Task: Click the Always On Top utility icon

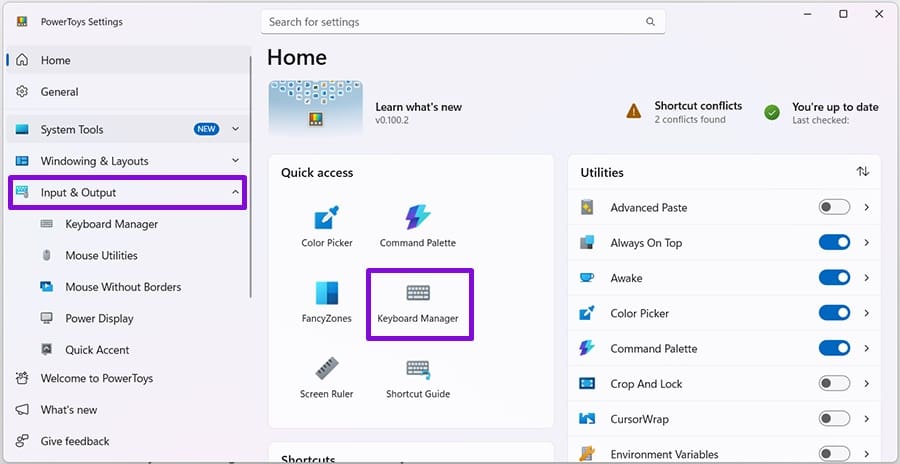Action: pyautogui.click(x=587, y=243)
